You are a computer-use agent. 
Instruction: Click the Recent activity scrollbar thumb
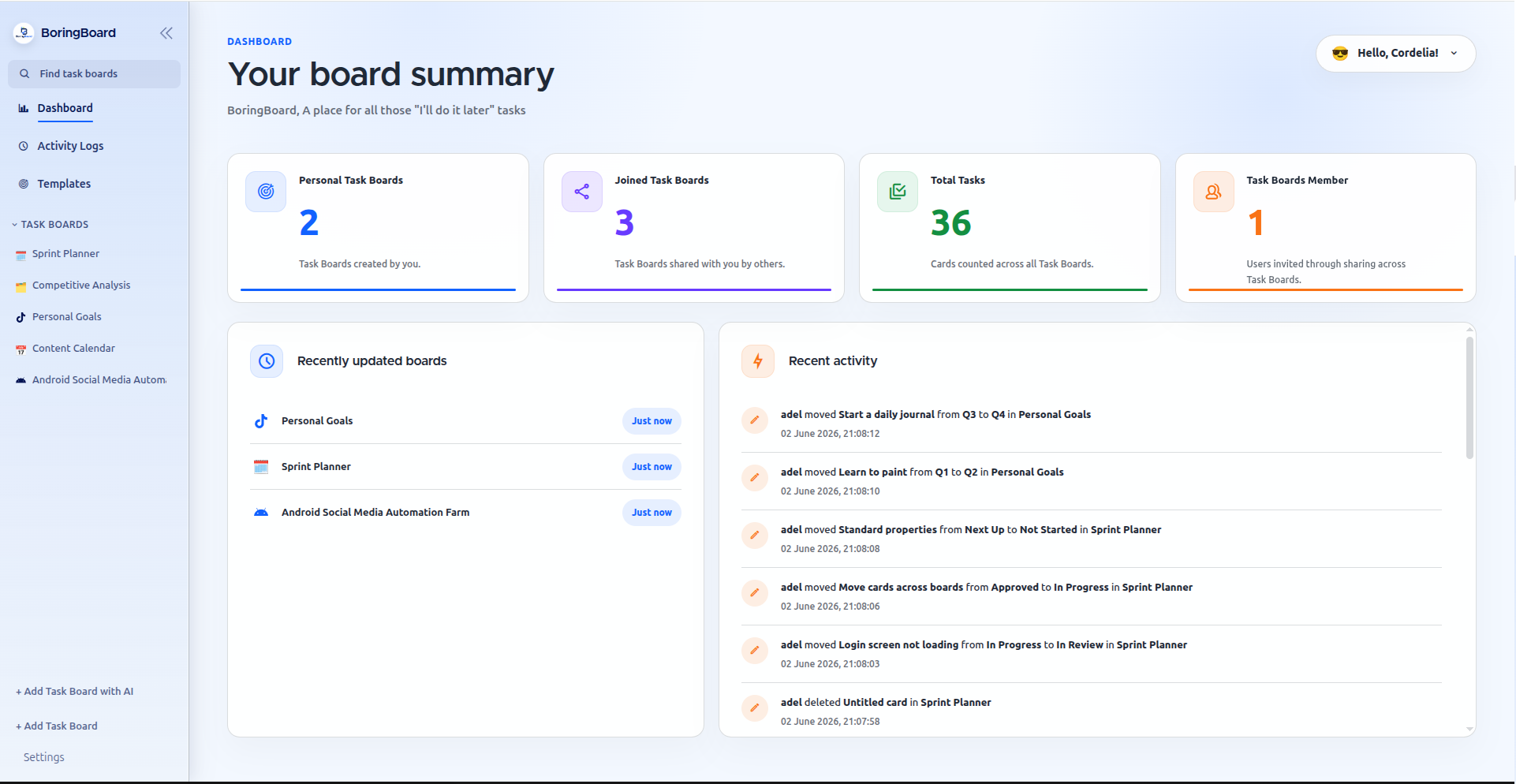pyautogui.click(x=1469, y=398)
